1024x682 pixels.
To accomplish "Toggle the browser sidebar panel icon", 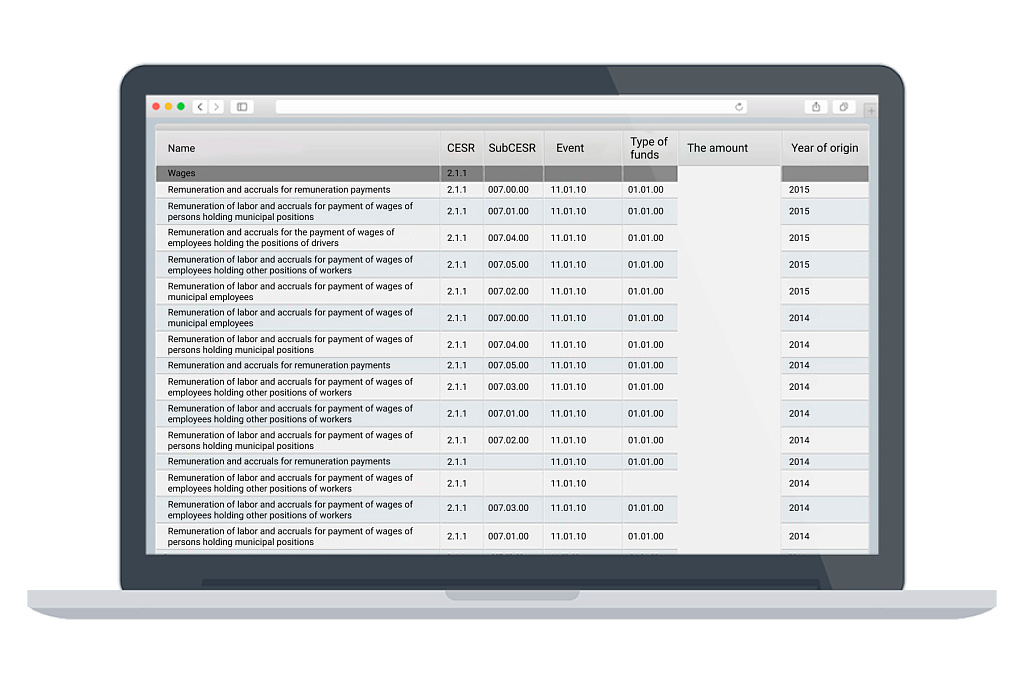I will pos(241,107).
